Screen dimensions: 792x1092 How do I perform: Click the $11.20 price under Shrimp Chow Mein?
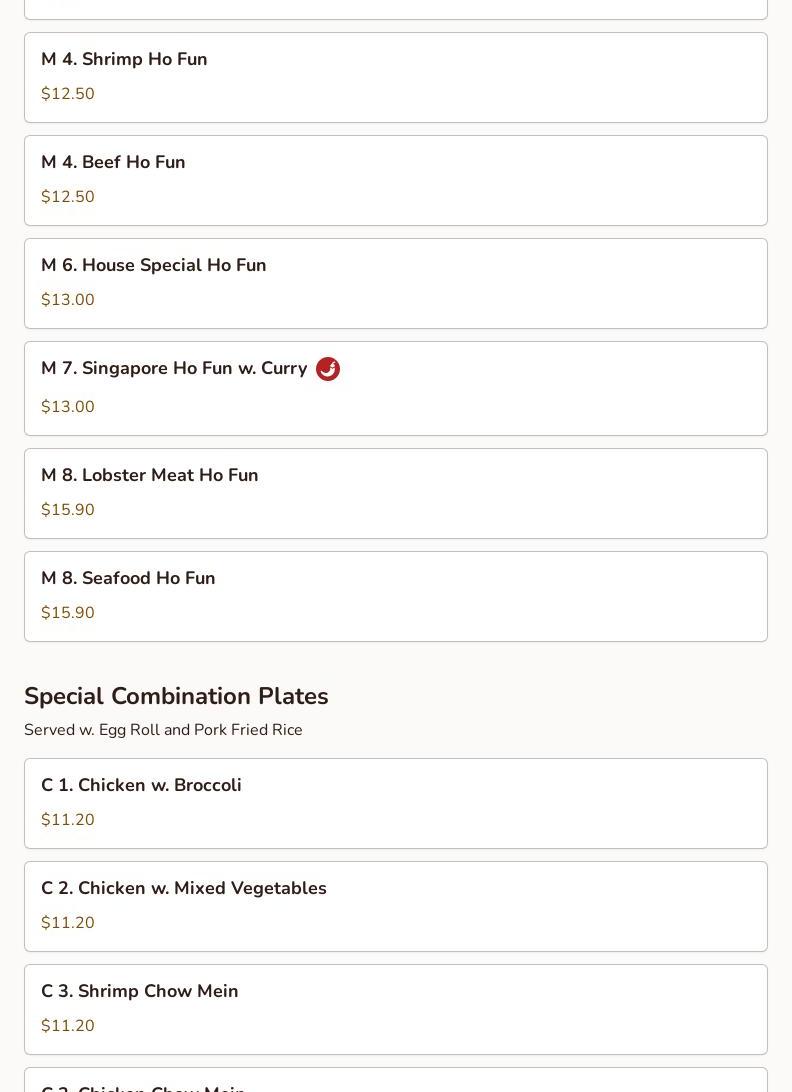[x=68, y=1026]
